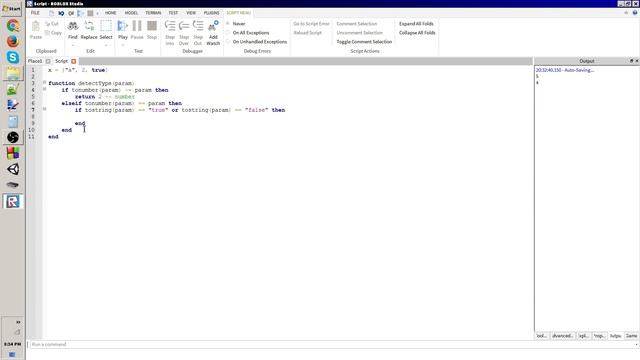The image size is (640, 360).
Task: Select the On Unhandled Exceptions option
Action: [257, 42]
